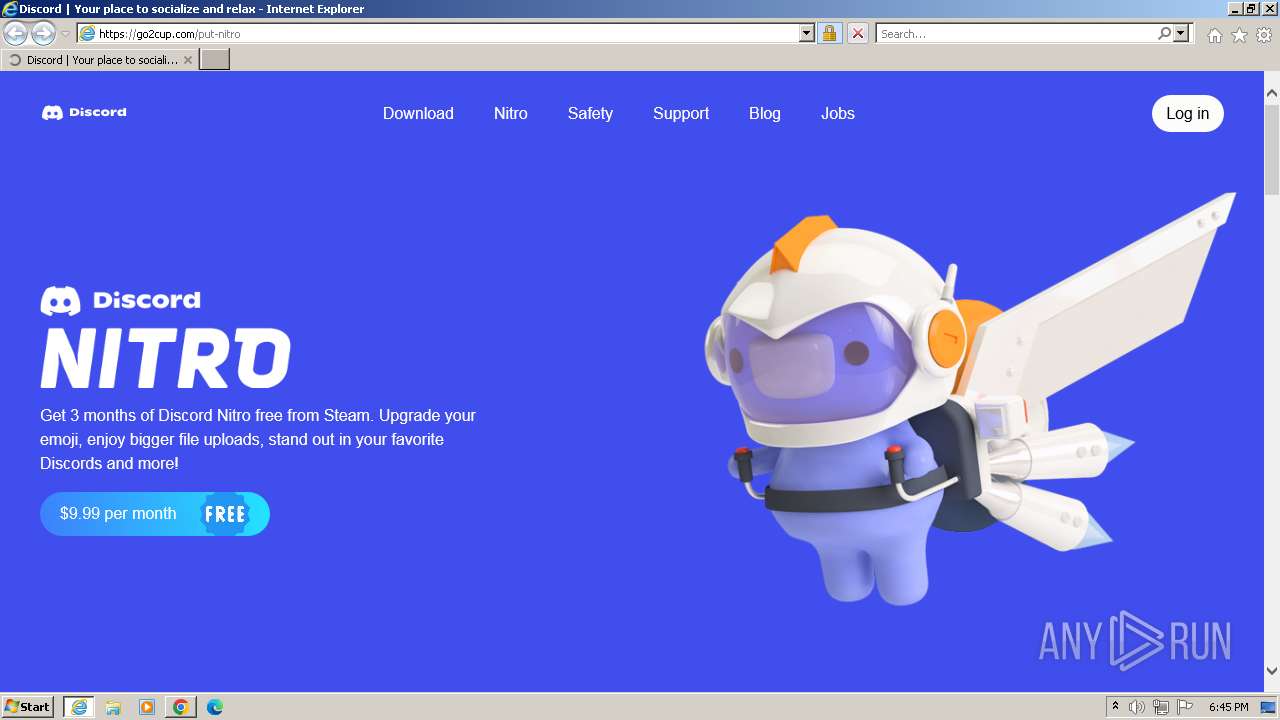Expand the address bar autocomplete dropdown
Screen dimensions: 1280x720
point(807,33)
